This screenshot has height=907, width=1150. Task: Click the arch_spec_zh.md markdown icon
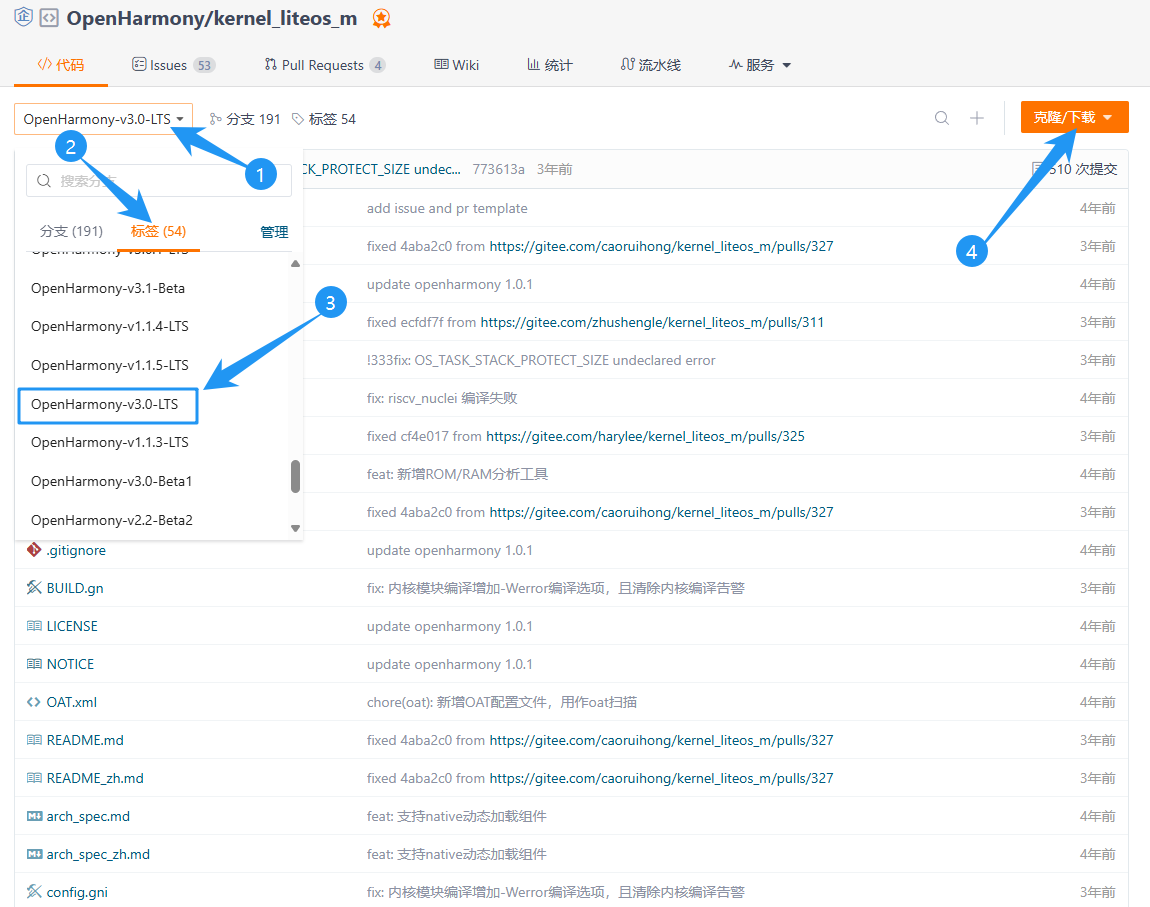tap(34, 854)
